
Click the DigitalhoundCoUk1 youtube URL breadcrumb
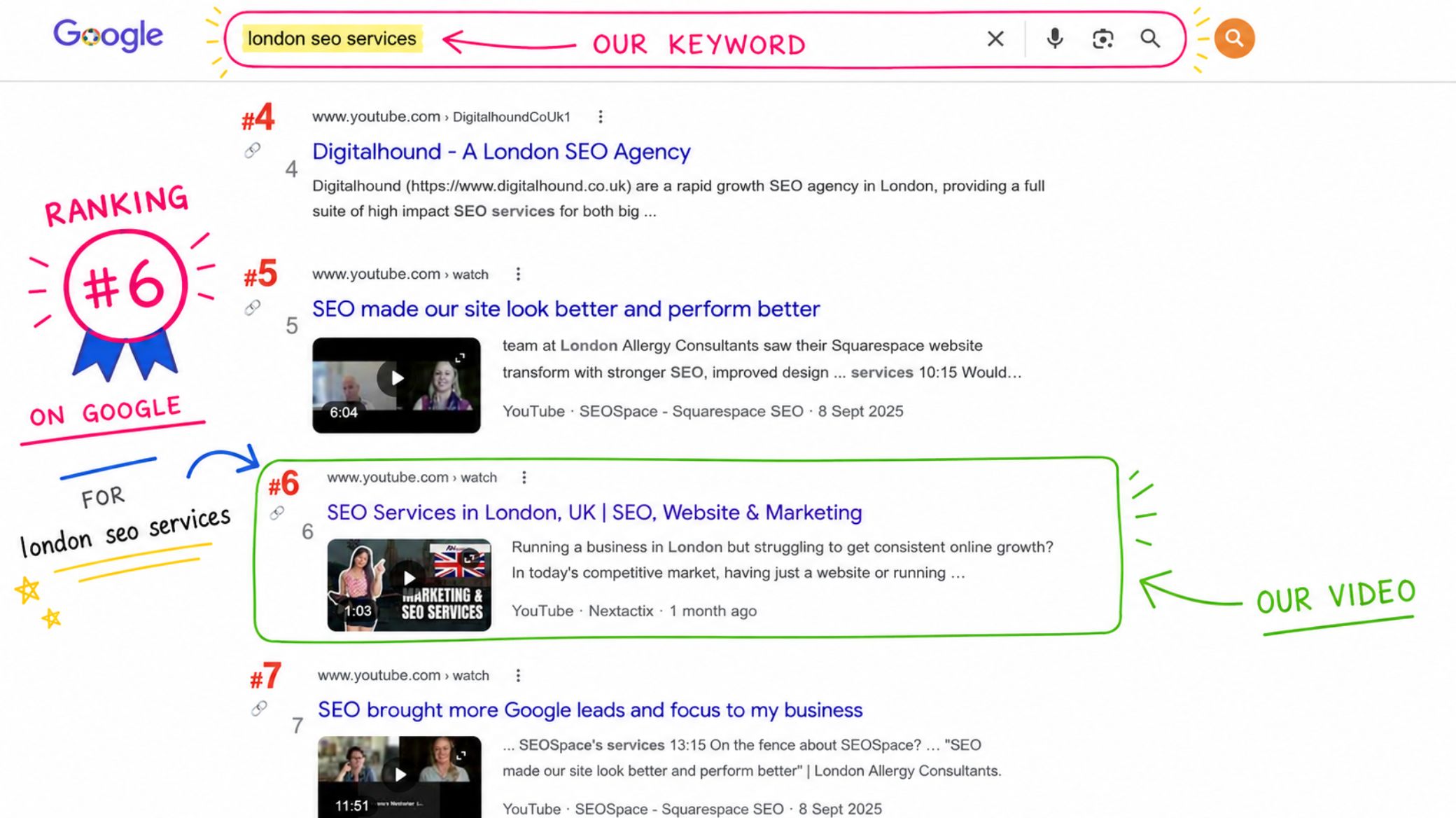point(441,117)
